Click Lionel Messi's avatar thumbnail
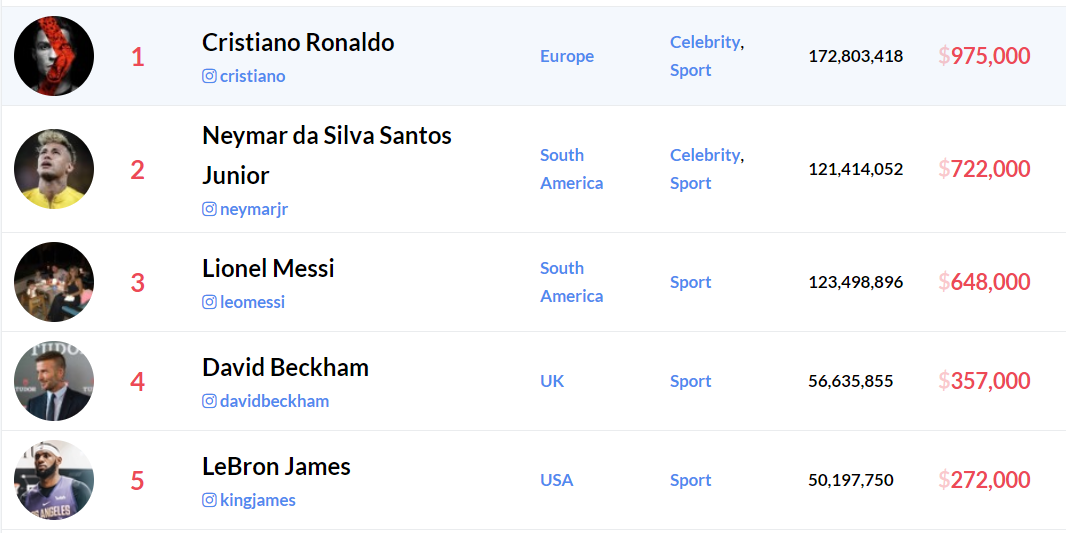 (54, 282)
